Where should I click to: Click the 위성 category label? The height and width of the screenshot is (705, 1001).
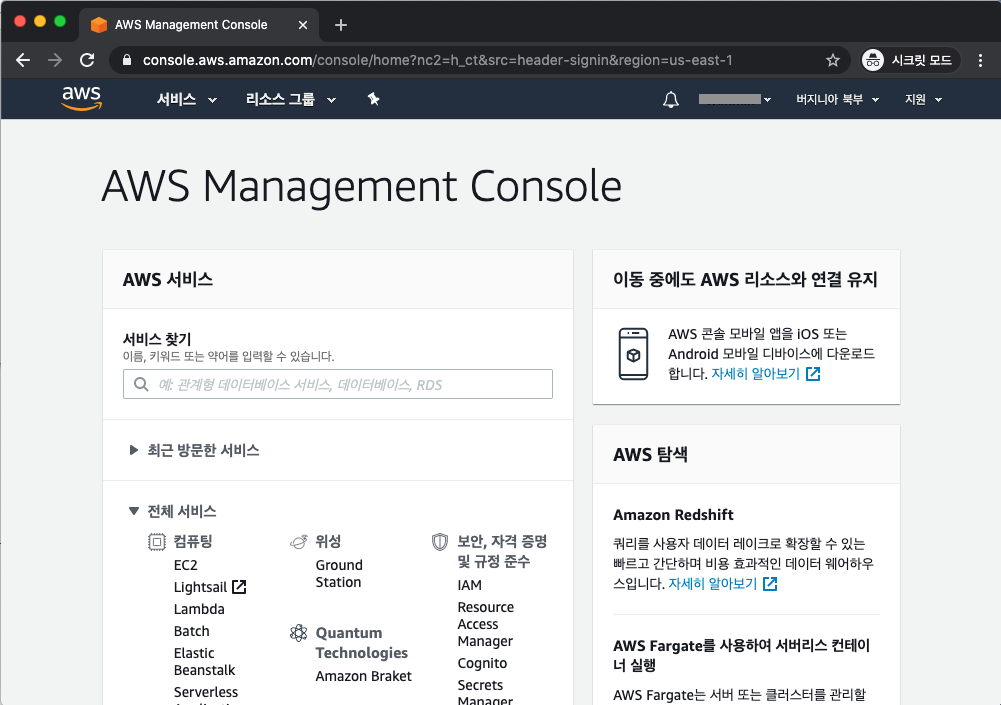click(x=328, y=542)
